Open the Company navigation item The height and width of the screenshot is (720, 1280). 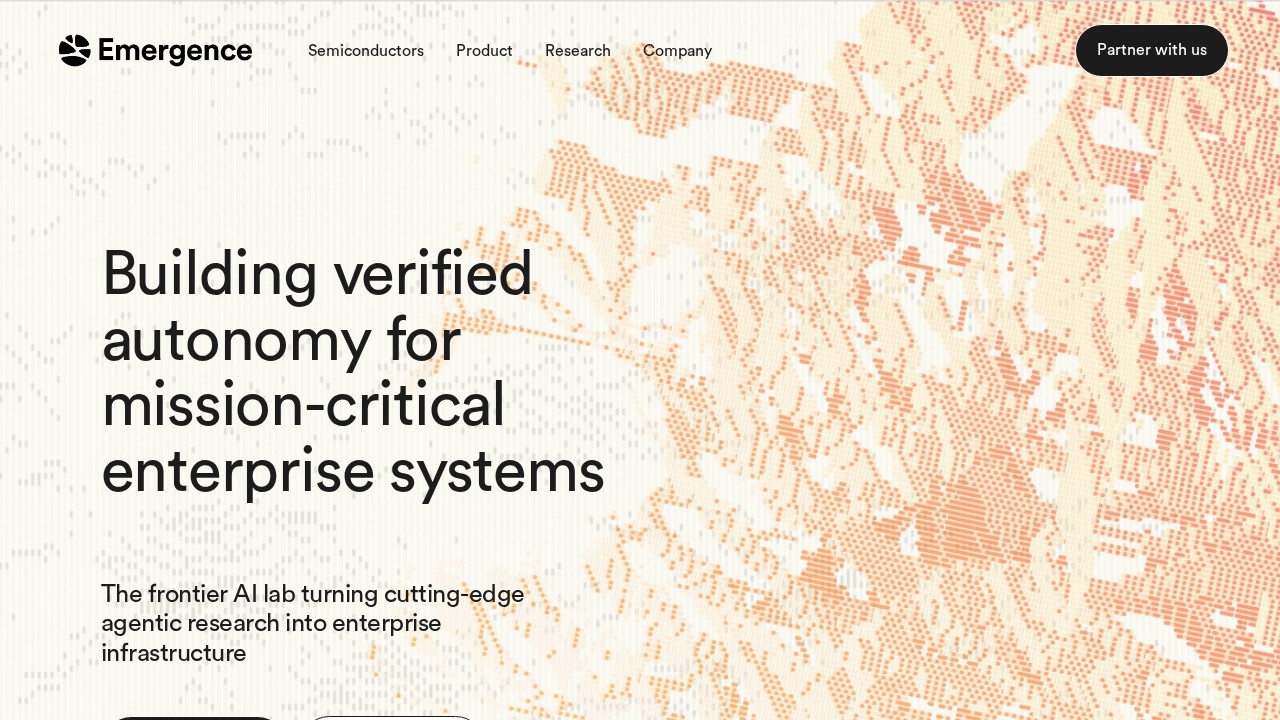pos(677,51)
